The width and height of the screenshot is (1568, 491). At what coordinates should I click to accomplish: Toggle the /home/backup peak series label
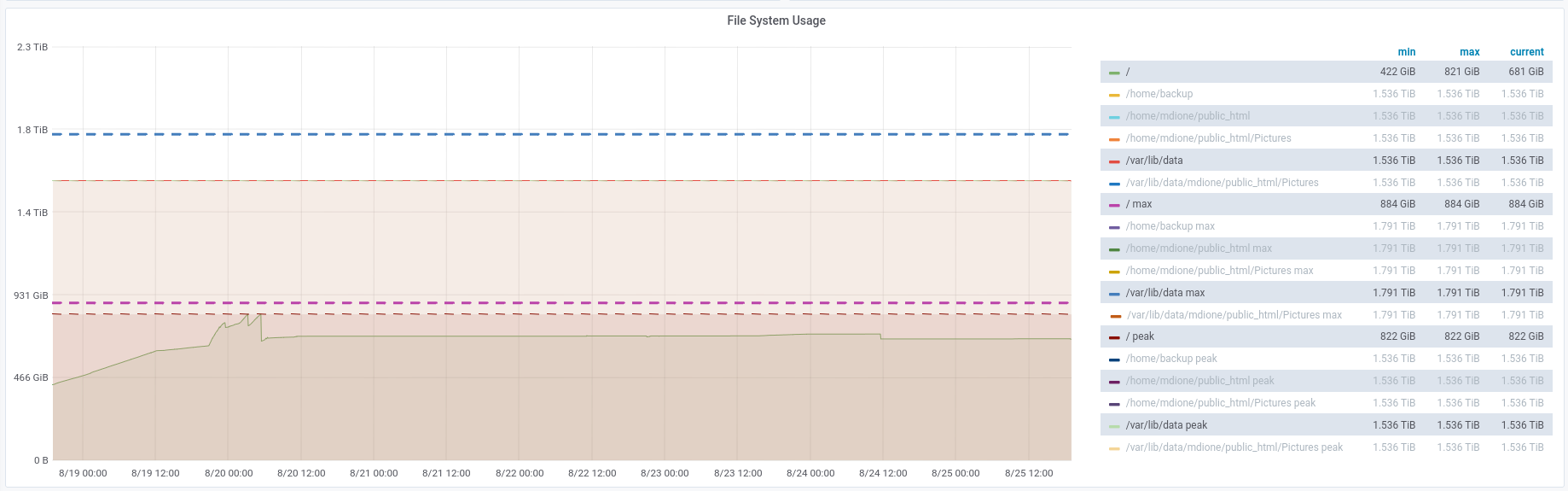coord(1171,359)
